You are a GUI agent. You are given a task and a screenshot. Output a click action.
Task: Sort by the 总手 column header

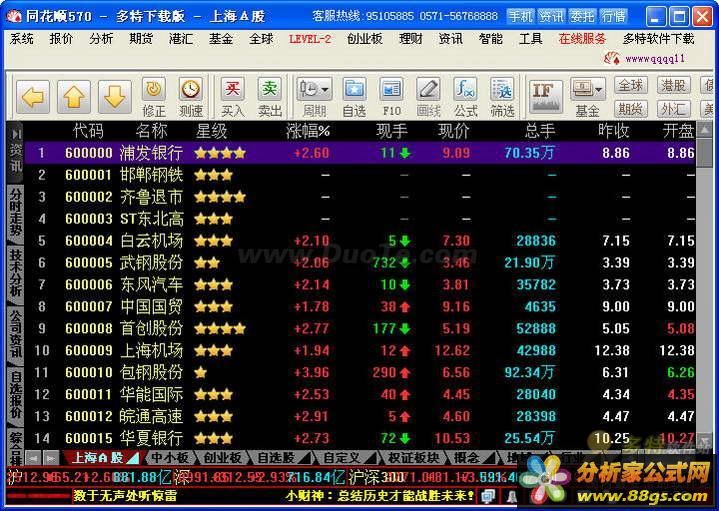click(x=540, y=132)
